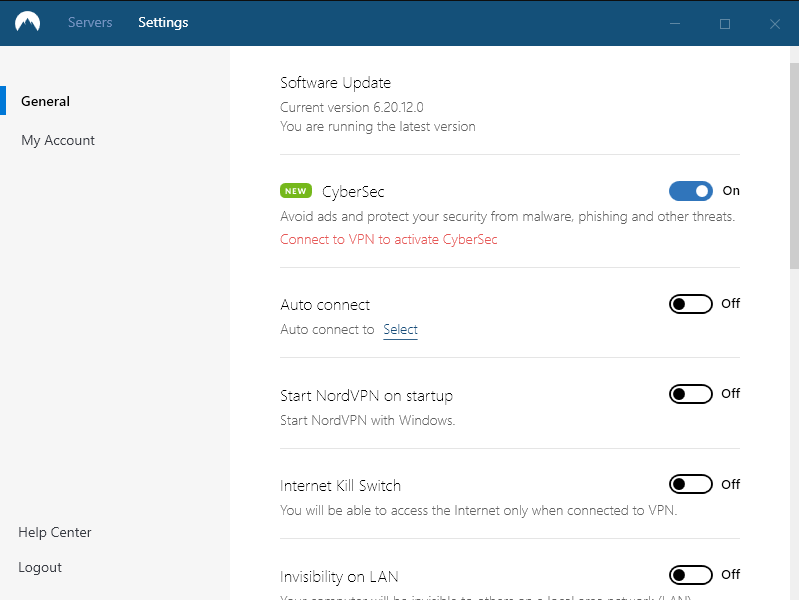799x600 pixels.
Task: Click the Current version 6.20.12.0 text
Action: (352, 108)
